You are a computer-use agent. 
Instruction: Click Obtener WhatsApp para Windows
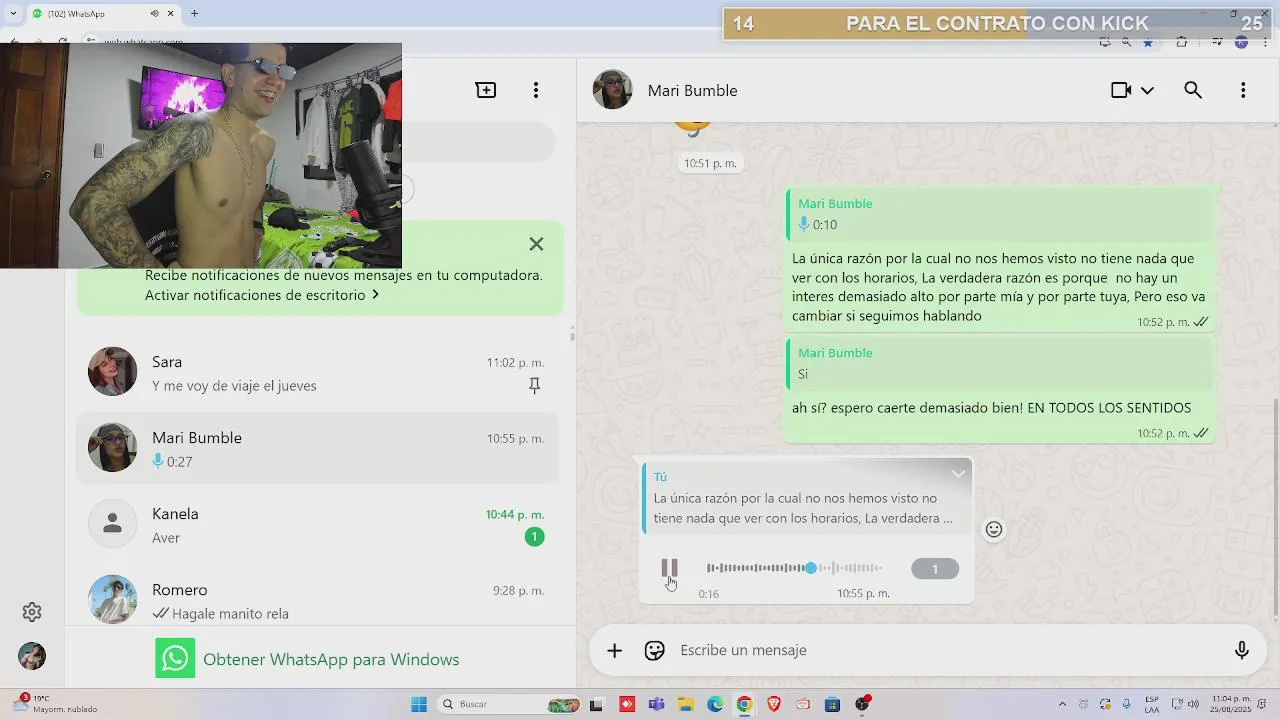[307, 659]
